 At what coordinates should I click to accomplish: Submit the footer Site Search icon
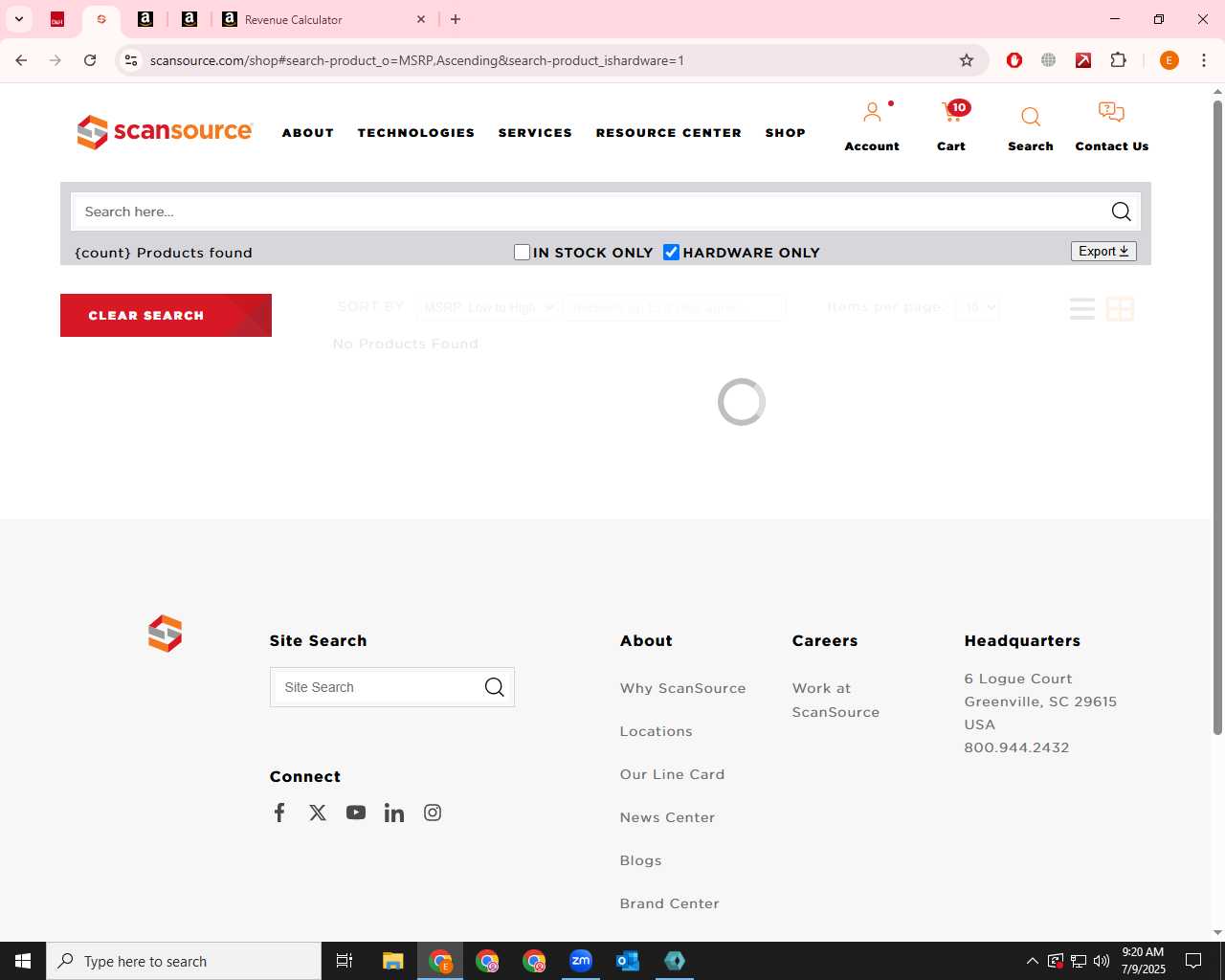point(494,687)
